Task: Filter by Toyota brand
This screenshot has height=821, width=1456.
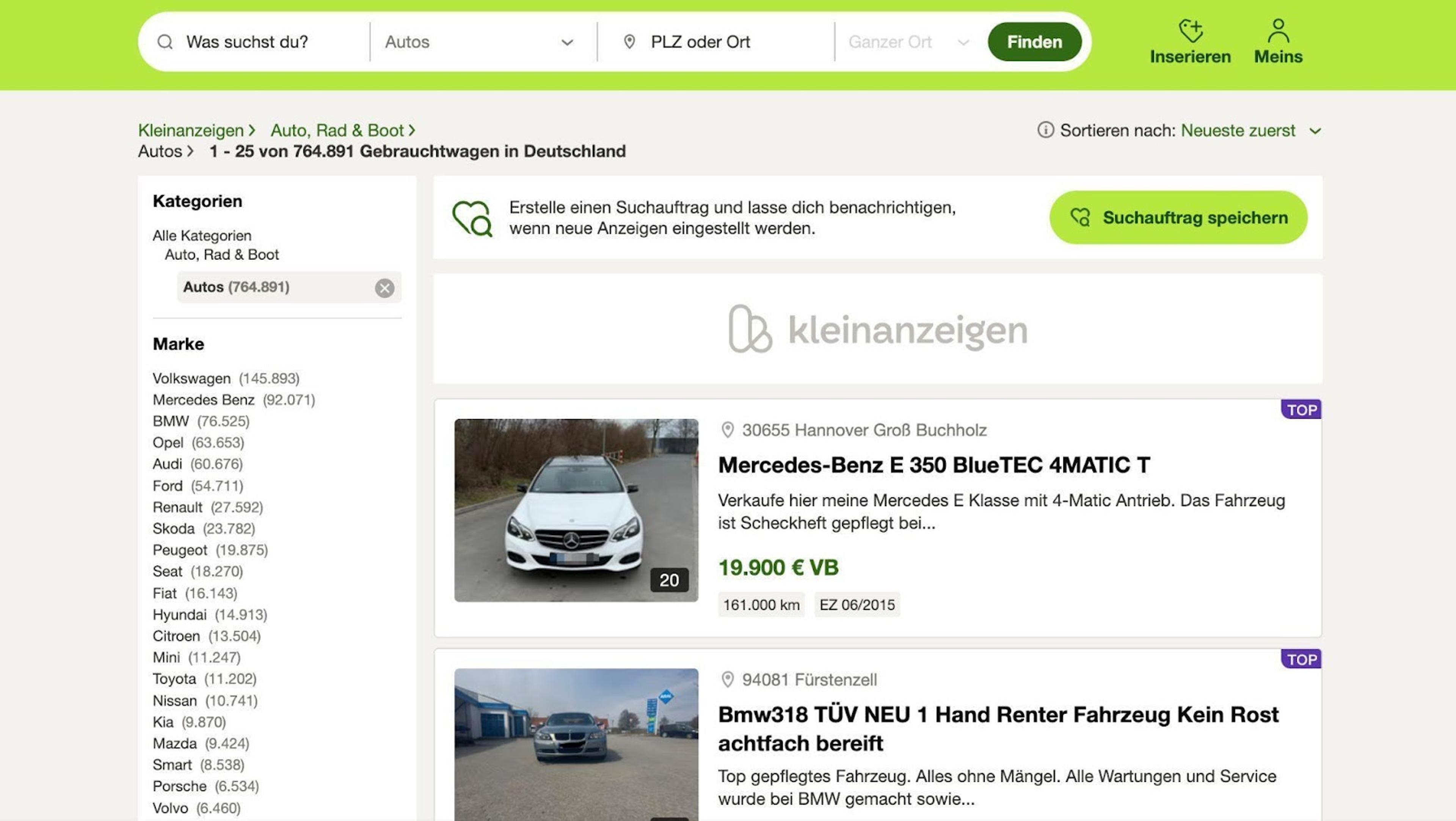Action: click(x=174, y=679)
